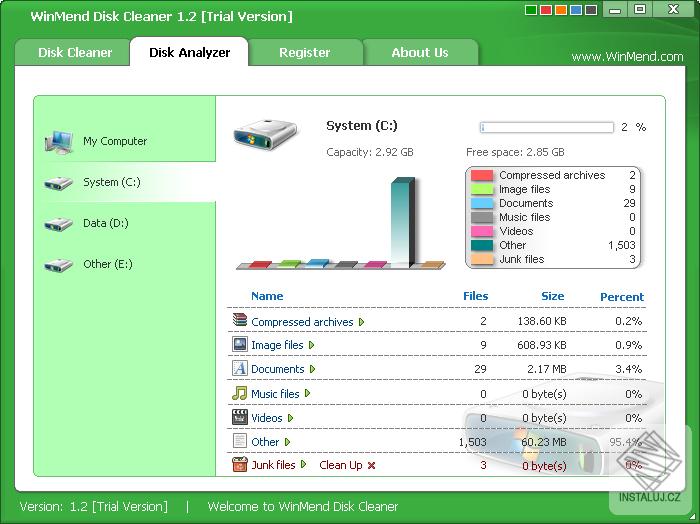The image size is (700, 524).
Task: Sort by the Name column header
Action: (267, 296)
